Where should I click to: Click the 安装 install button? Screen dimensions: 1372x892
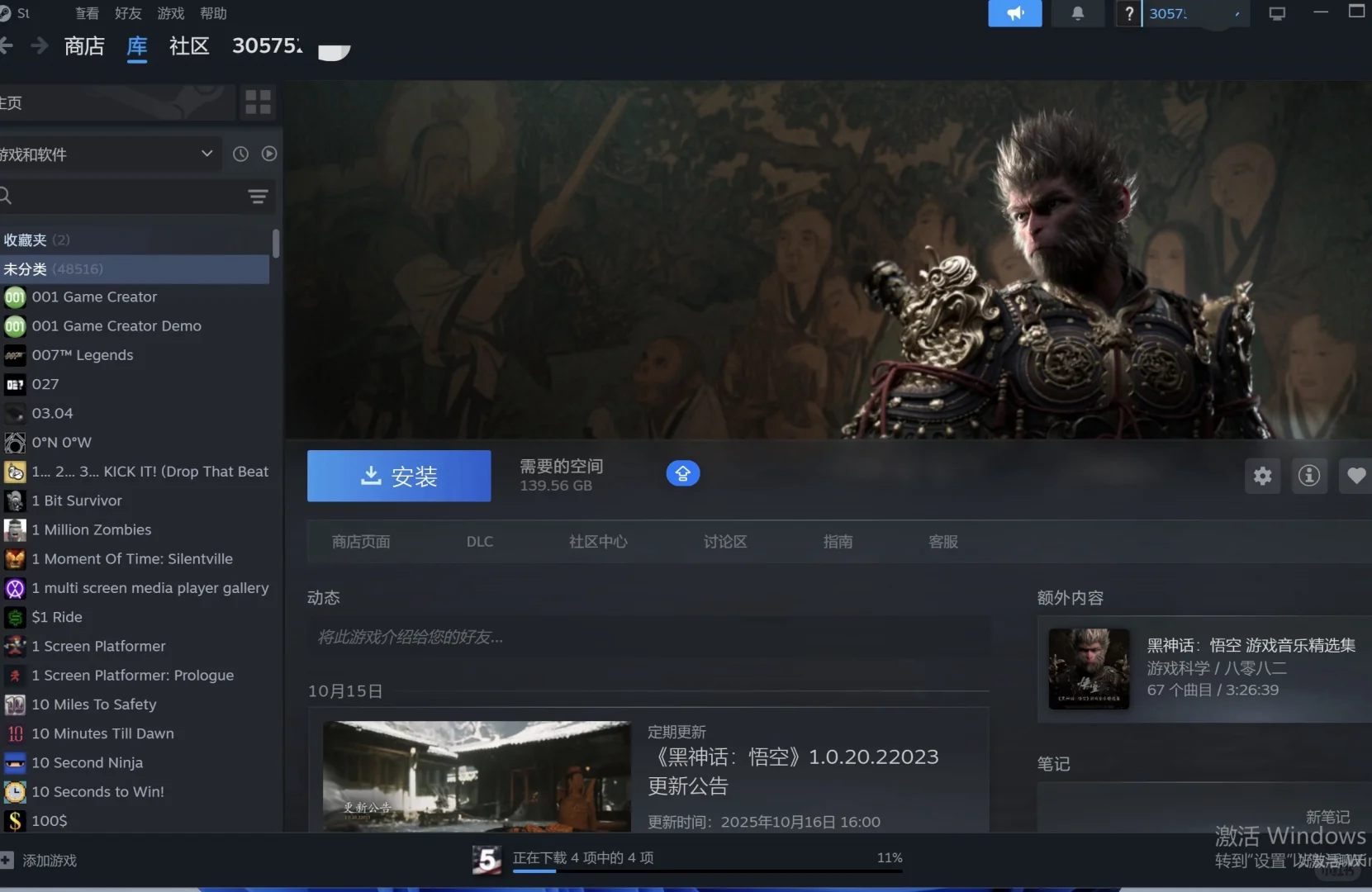point(399,476)
